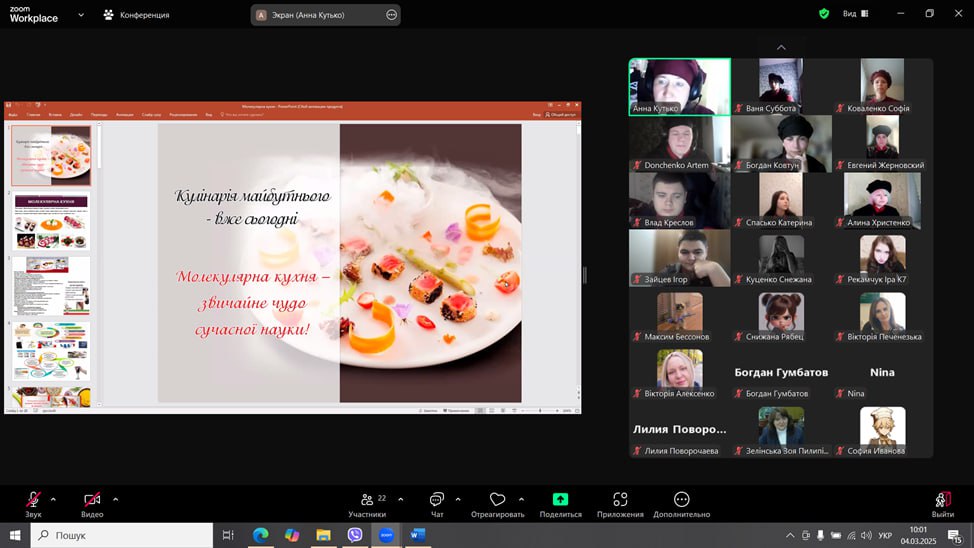Viewport: 974px width, 548px height.
Task: Open the Приложения apps icon
Action: (x=620, y=500)
